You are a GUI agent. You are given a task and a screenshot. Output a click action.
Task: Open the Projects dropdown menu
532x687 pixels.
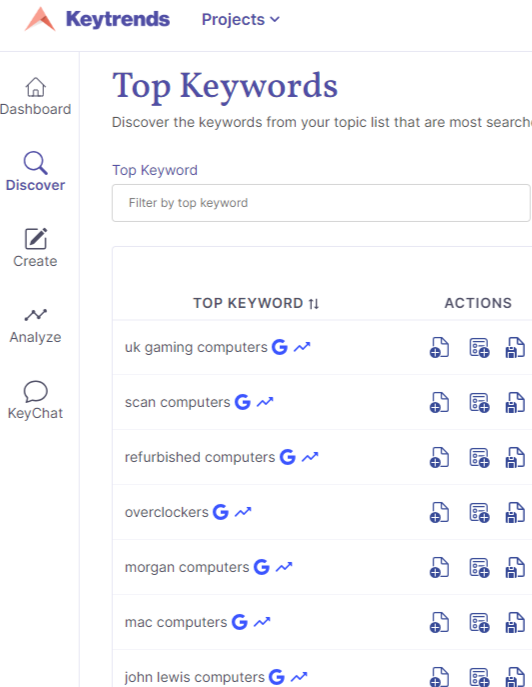tap(240, 19)
